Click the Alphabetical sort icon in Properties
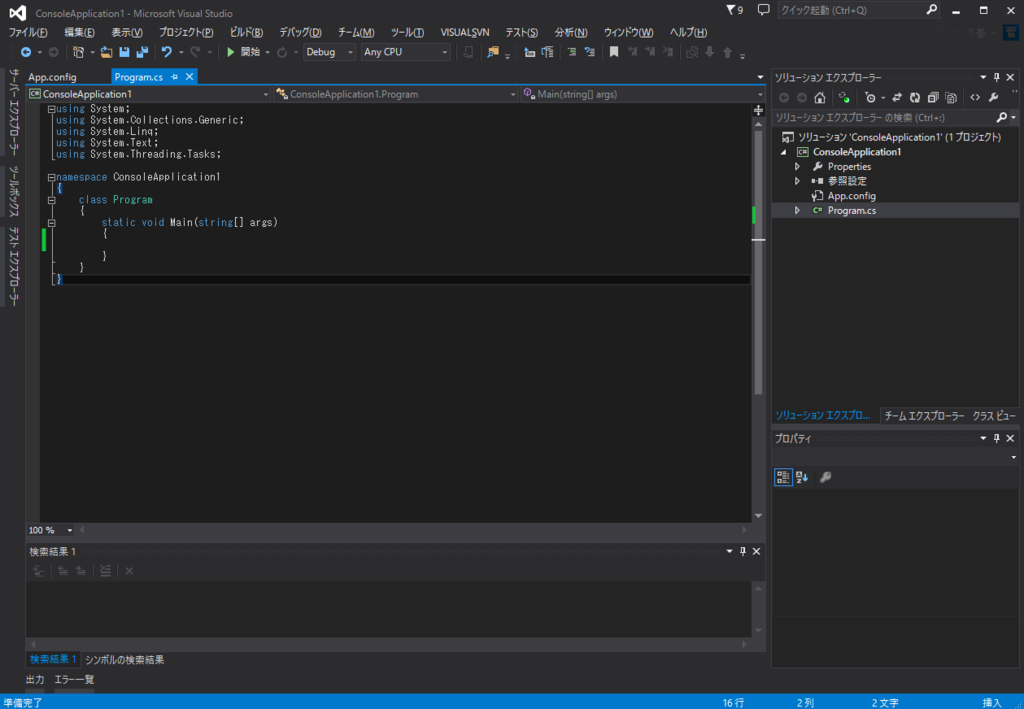The height and width of the screenshot is (709, 1024). pyautogui.click(x=802, y=477)
